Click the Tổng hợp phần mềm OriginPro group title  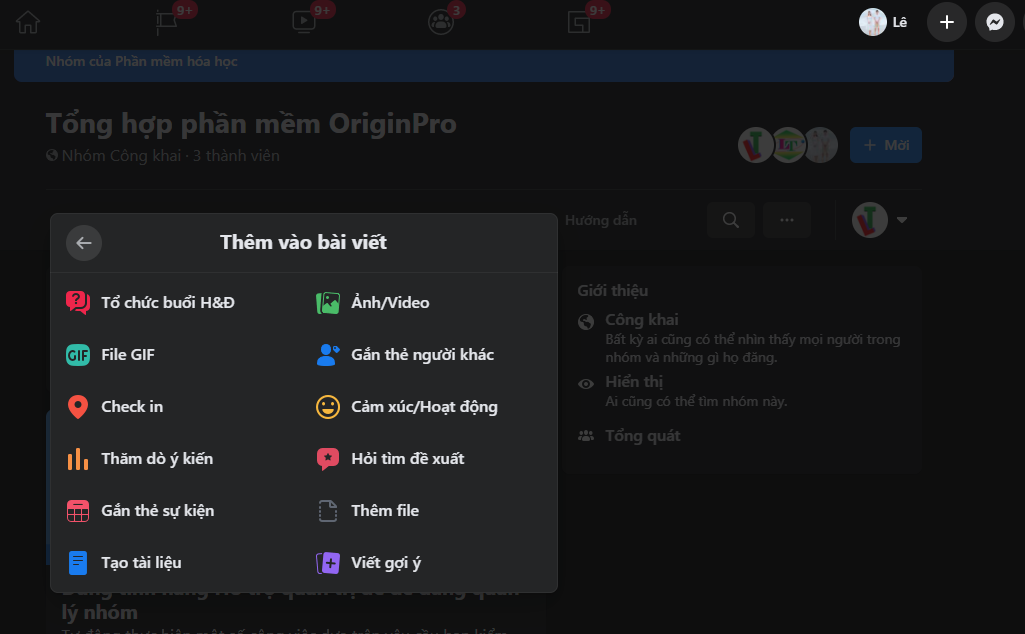point(251,124)
